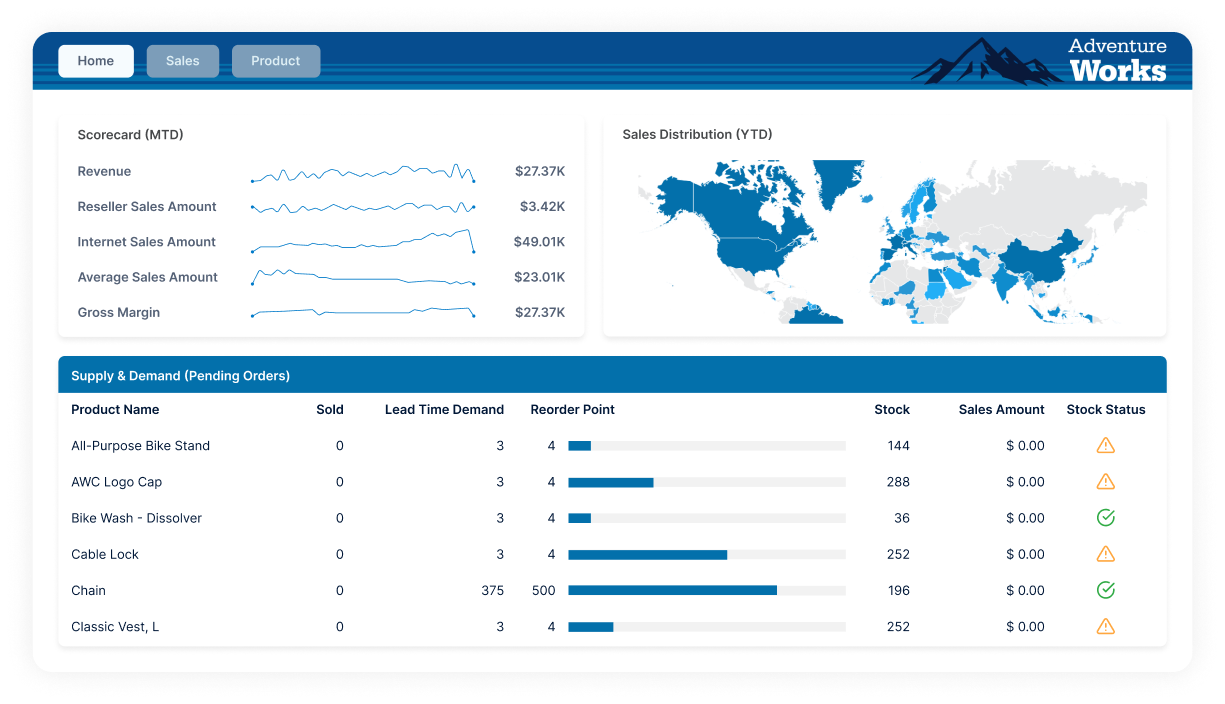
Task: Click the warning icon for Cable Lock
Action: point(1105,554)
